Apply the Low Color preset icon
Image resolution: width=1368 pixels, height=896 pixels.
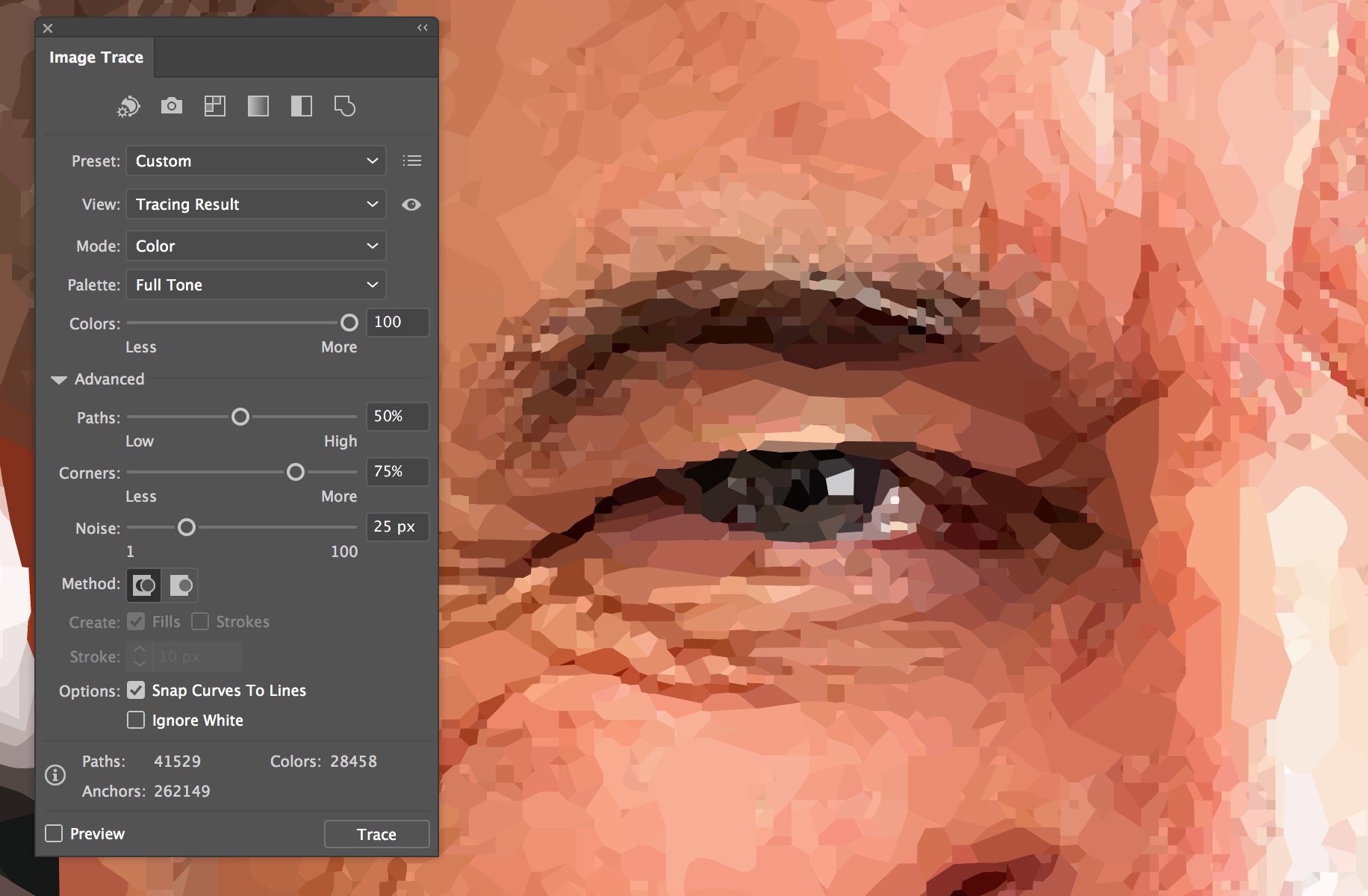pos(215,106)
